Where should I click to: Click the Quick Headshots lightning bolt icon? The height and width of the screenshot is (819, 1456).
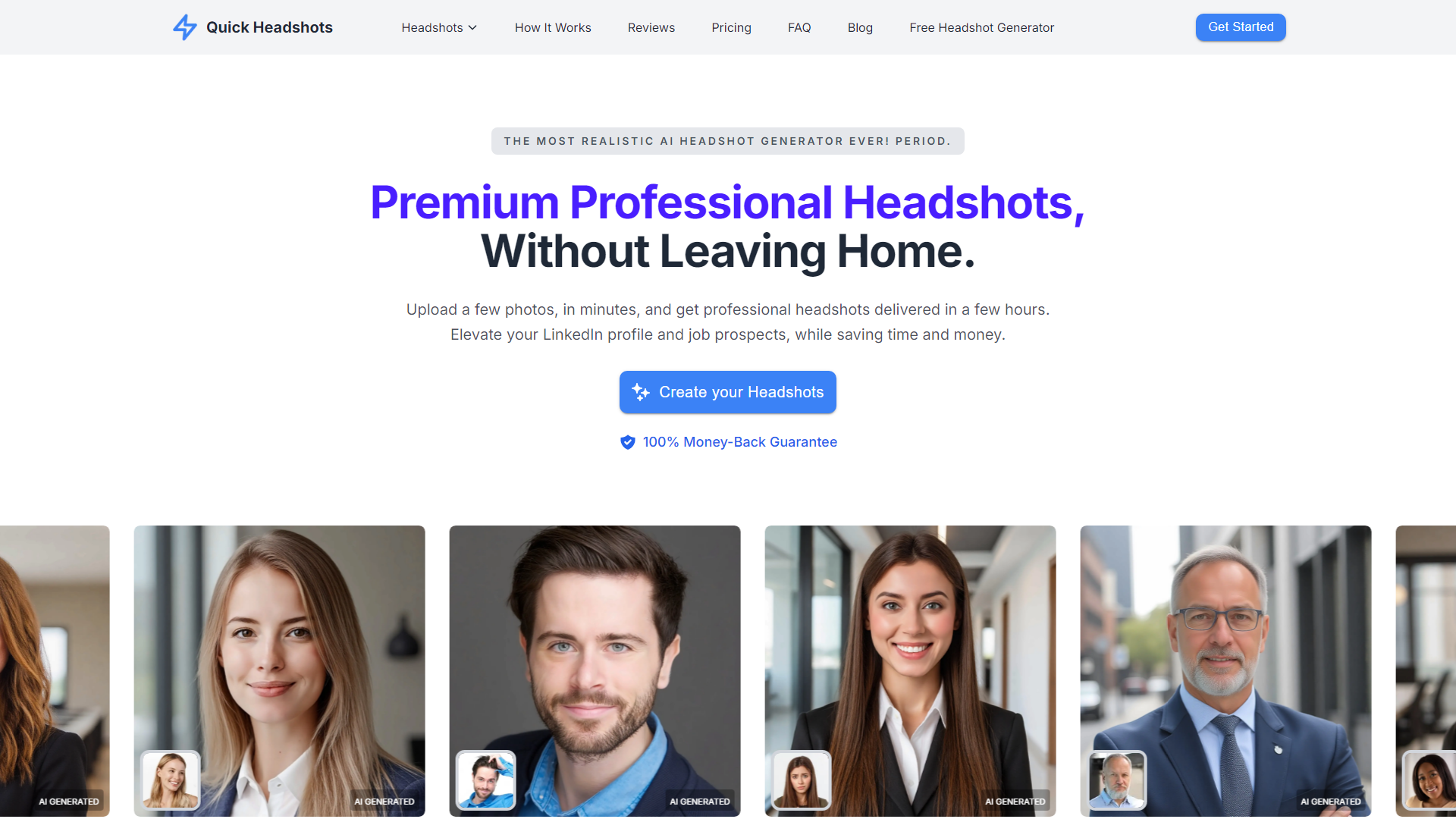(183, 27)
